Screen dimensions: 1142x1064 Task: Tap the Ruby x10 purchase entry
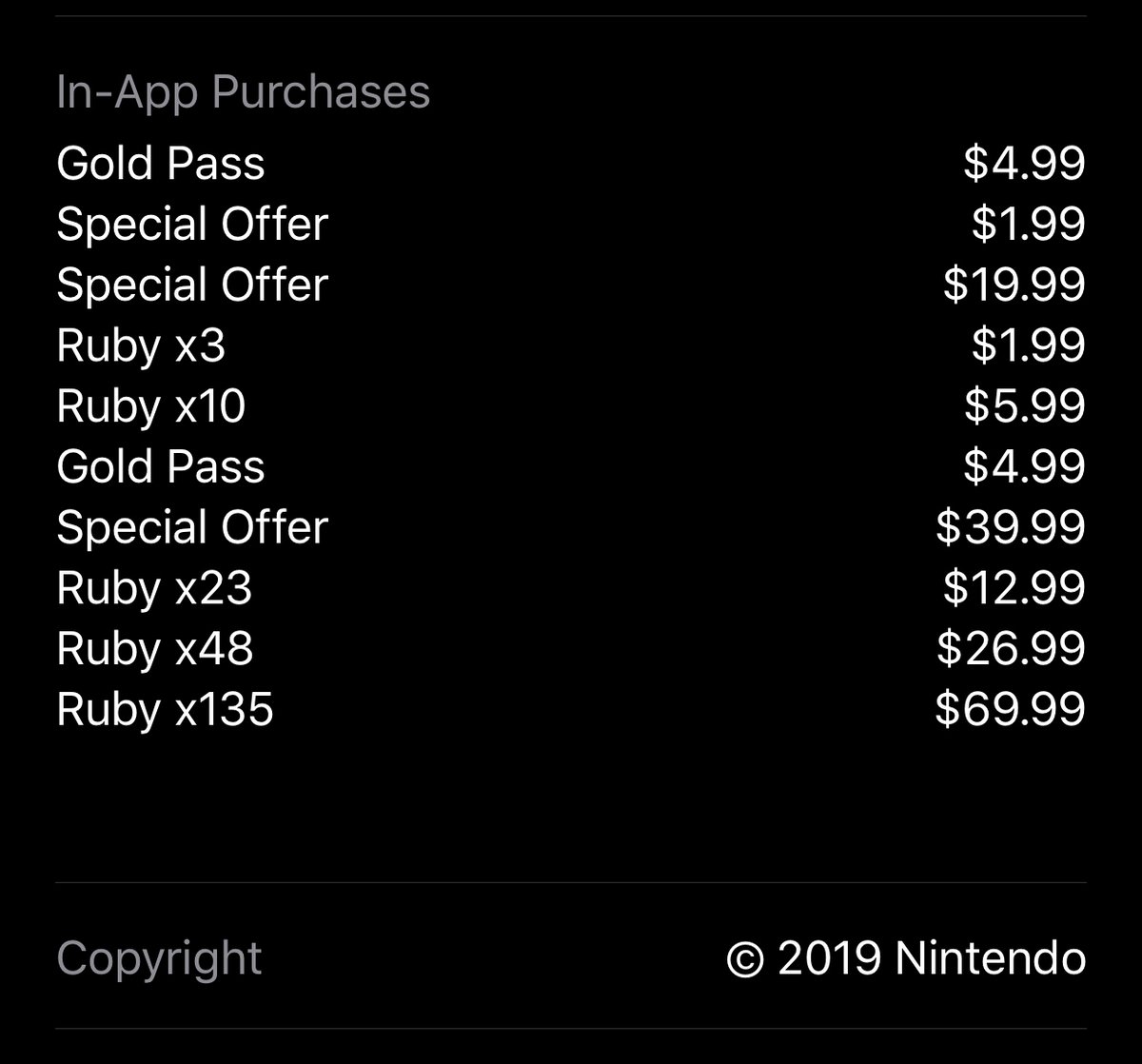coord(151,406)
